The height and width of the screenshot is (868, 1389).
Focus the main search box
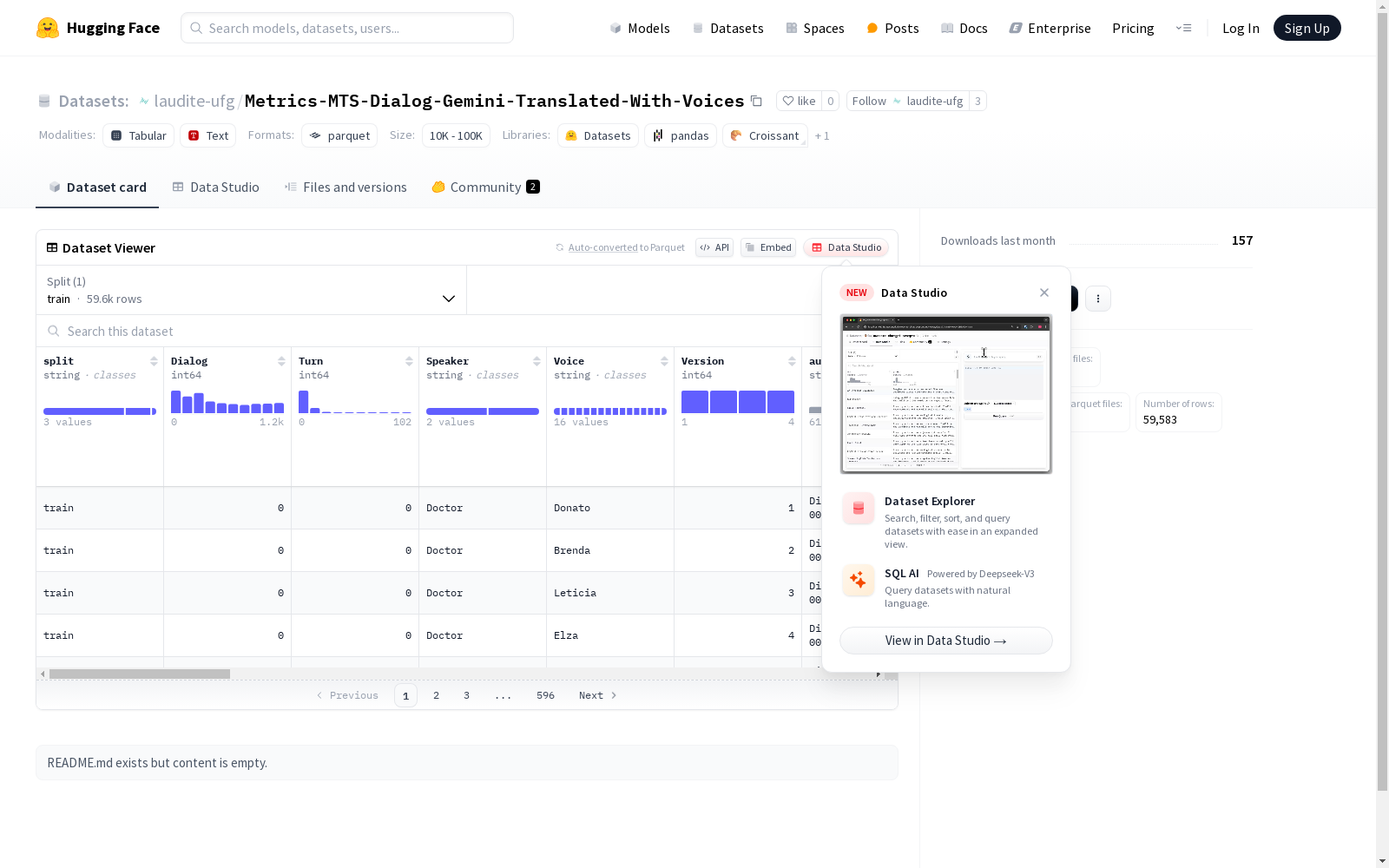tap(347, 28)
